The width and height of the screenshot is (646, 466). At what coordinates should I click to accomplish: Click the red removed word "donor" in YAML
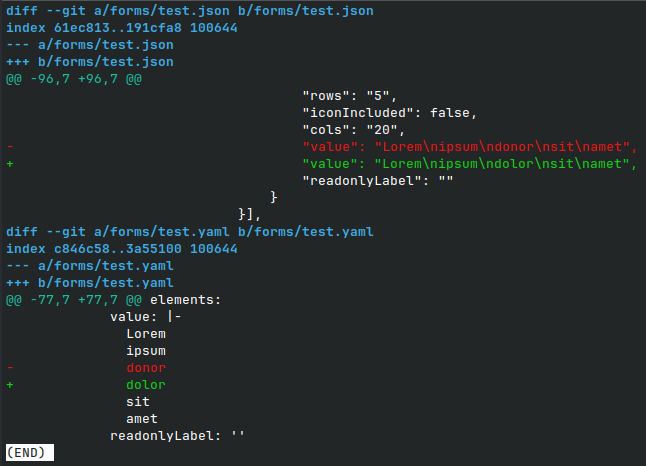tap(146, 368)
